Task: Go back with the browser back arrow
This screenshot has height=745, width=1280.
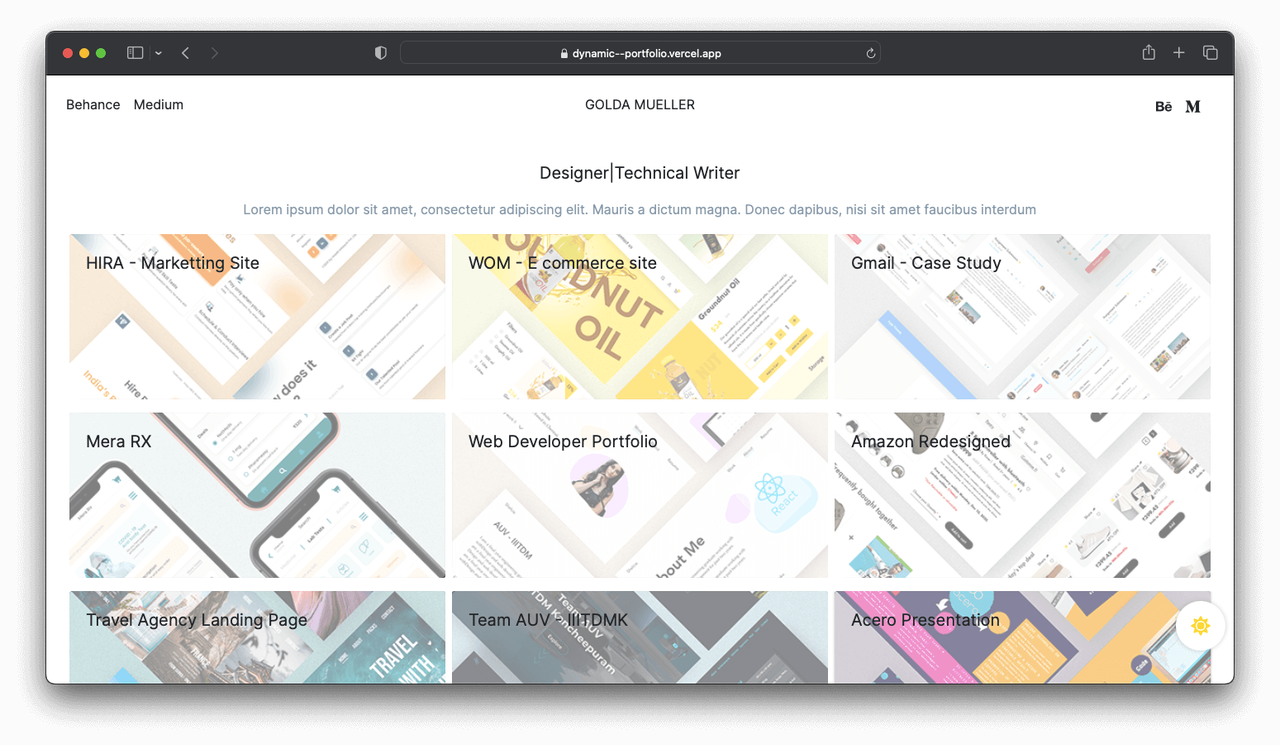Action: [185, 53]
